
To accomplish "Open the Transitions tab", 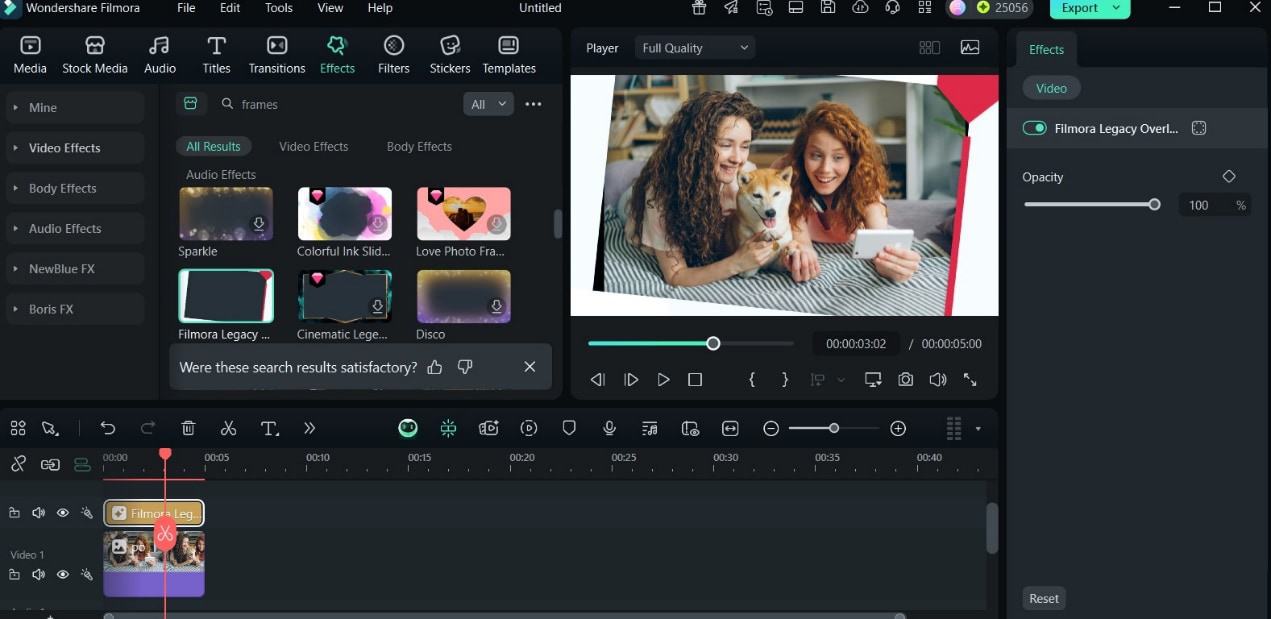I will tap(277, 55).
